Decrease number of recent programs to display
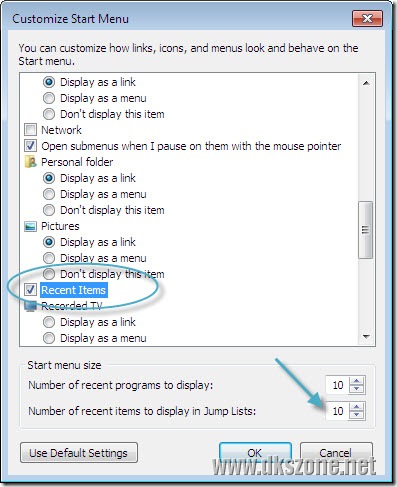 point(357,389)
